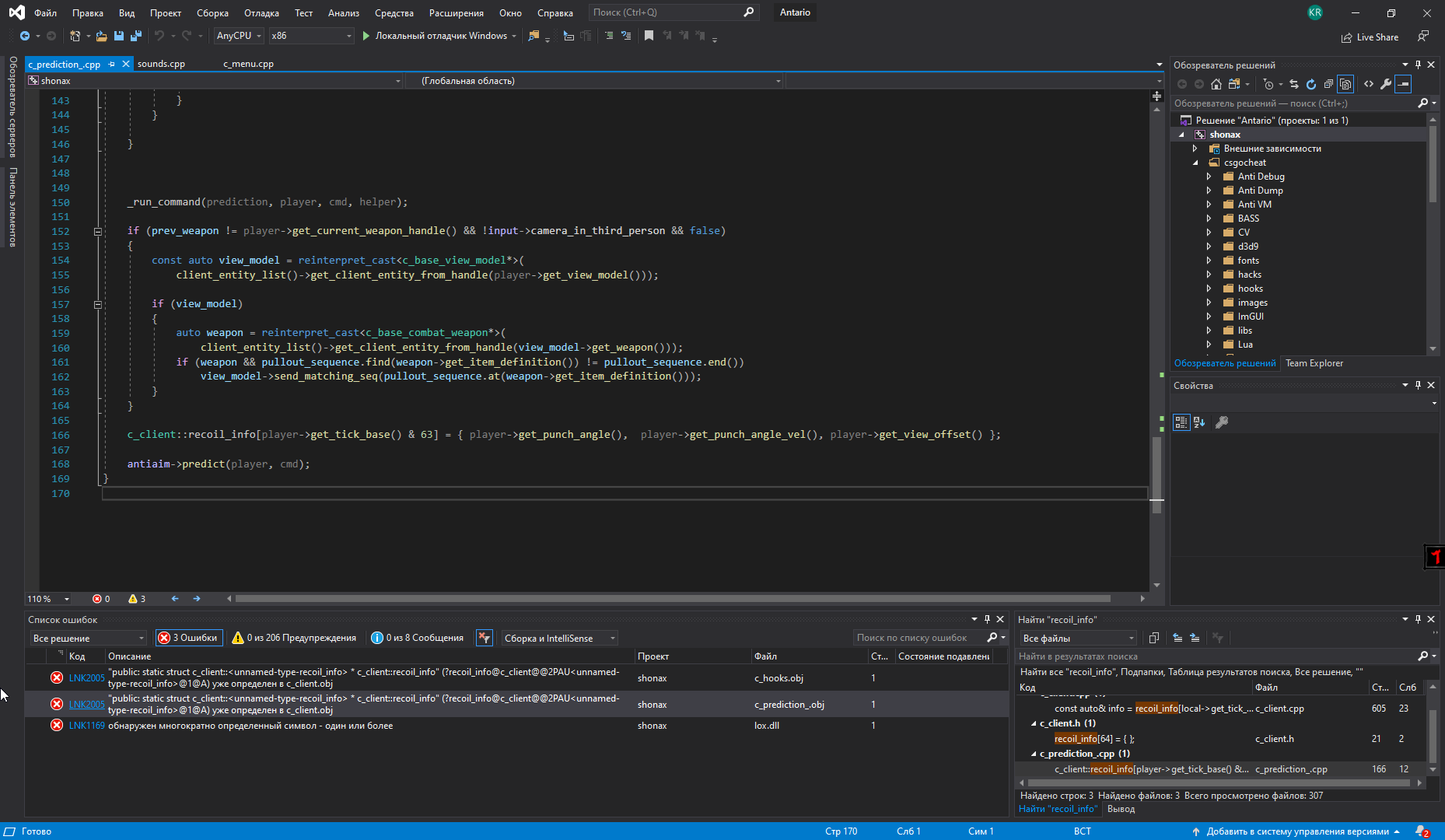Expand the Anti Debug folder
Screen dimensions: 1445x840
pos(1209,177)
